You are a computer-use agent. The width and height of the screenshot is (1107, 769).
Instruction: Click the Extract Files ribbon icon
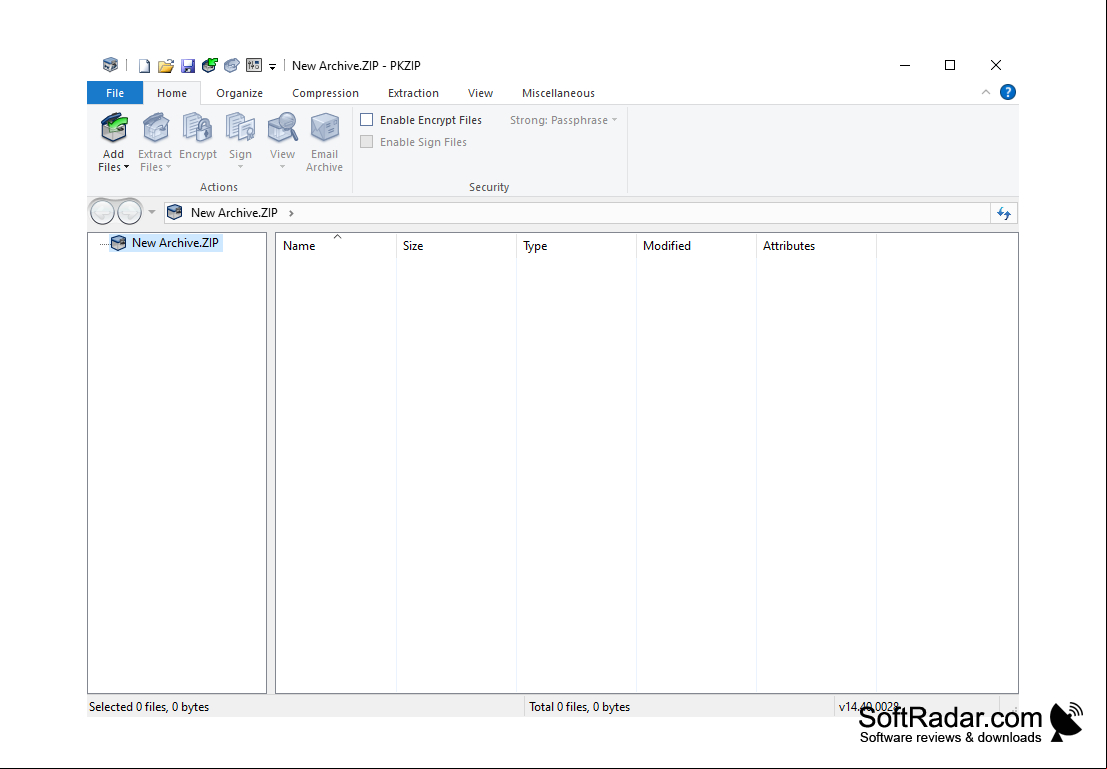(x=155, y=128)
